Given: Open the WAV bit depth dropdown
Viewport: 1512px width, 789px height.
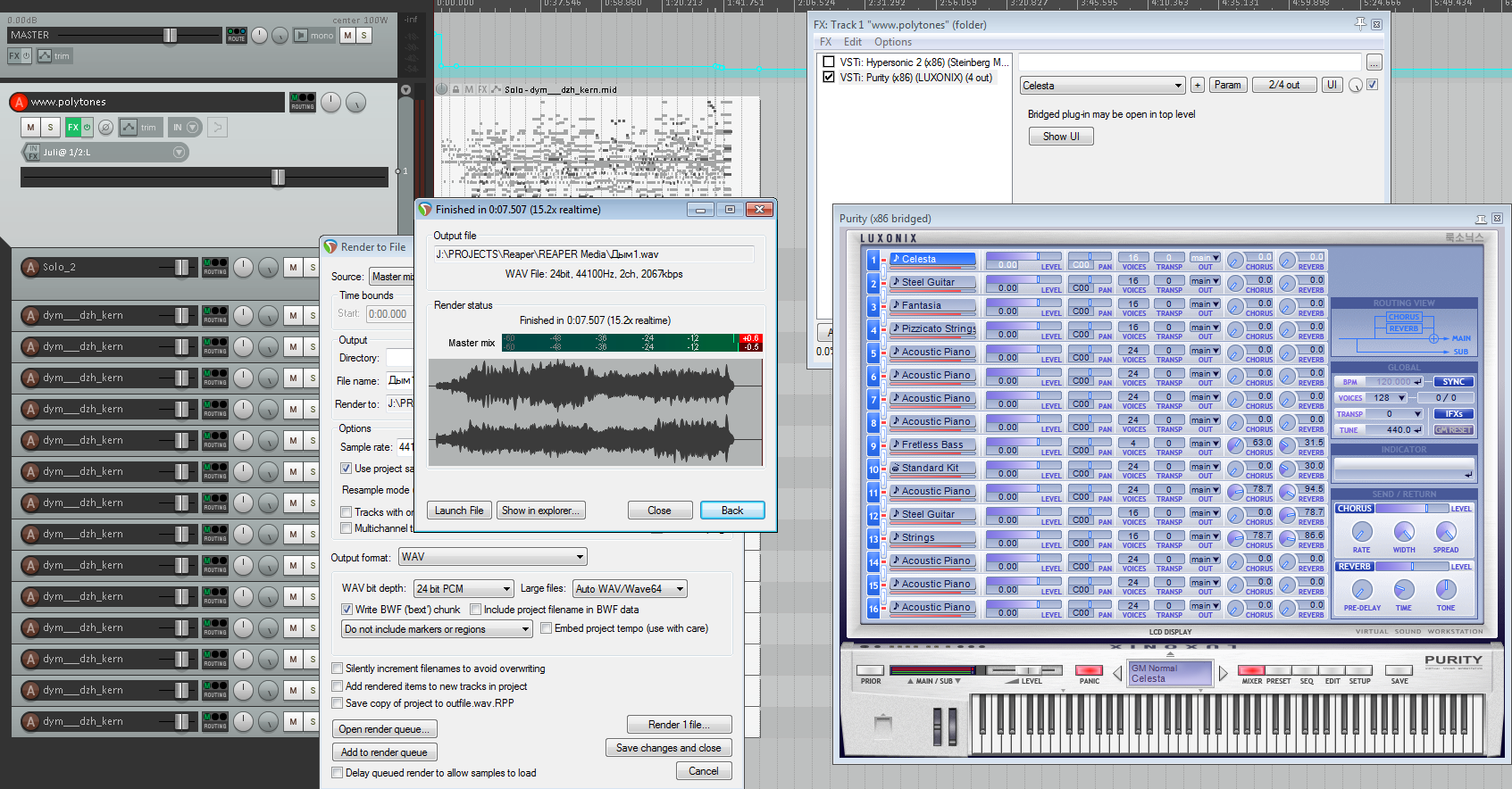Looking at the screenshot, I should click(x=464, y=589).
